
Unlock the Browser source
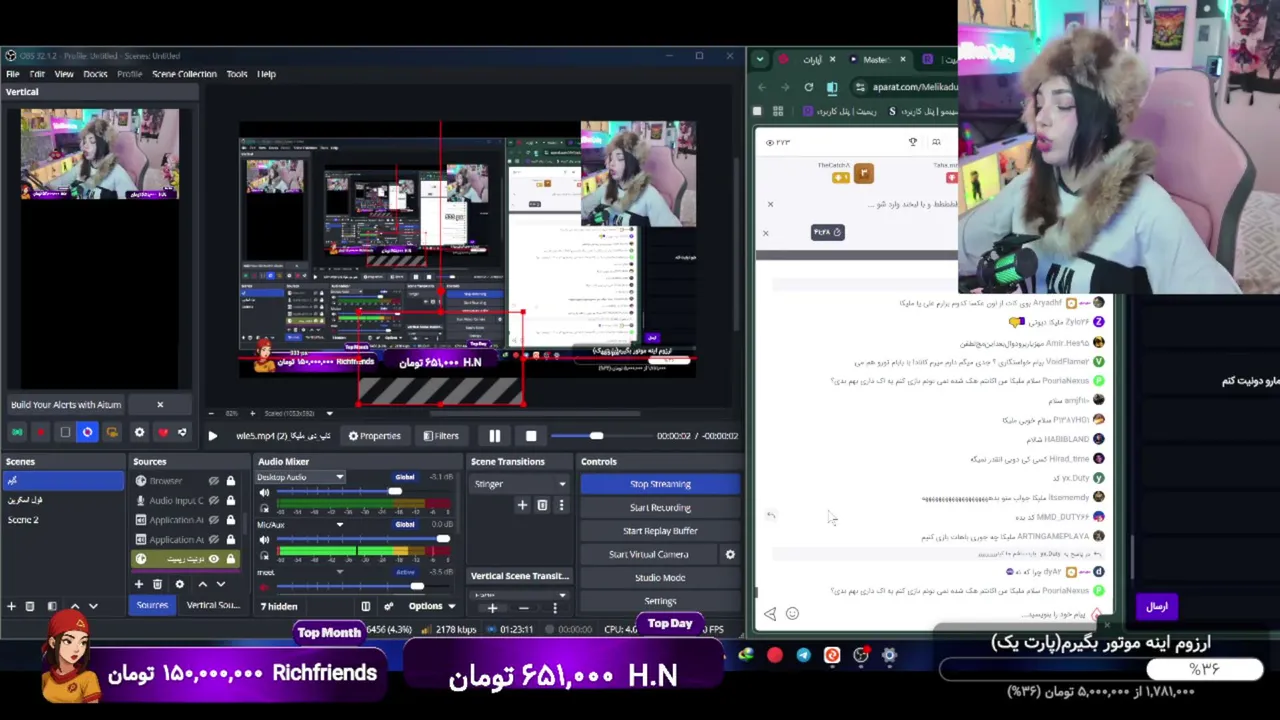(x=231, y=481)
